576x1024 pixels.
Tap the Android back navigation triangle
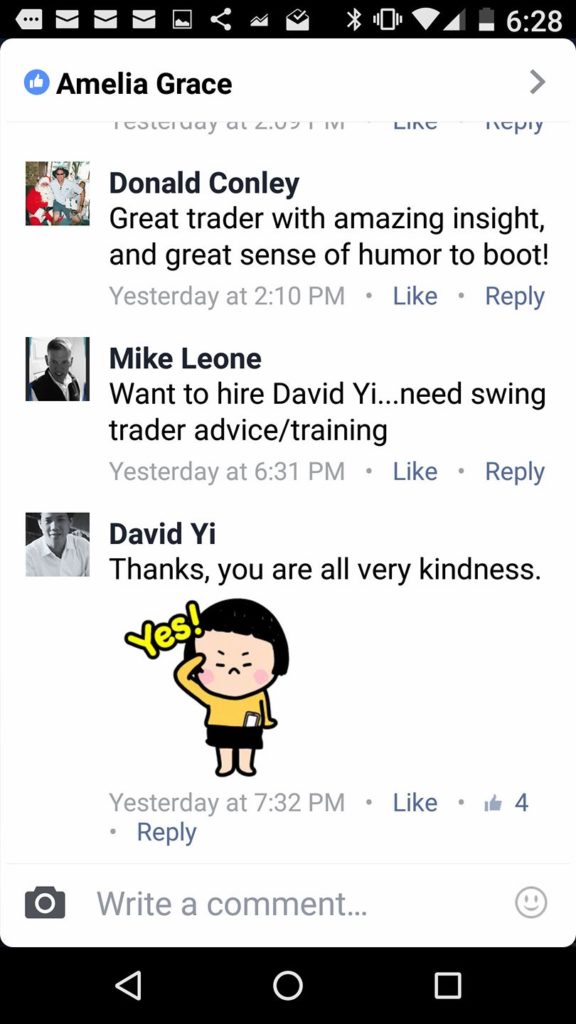coord(129,985)
